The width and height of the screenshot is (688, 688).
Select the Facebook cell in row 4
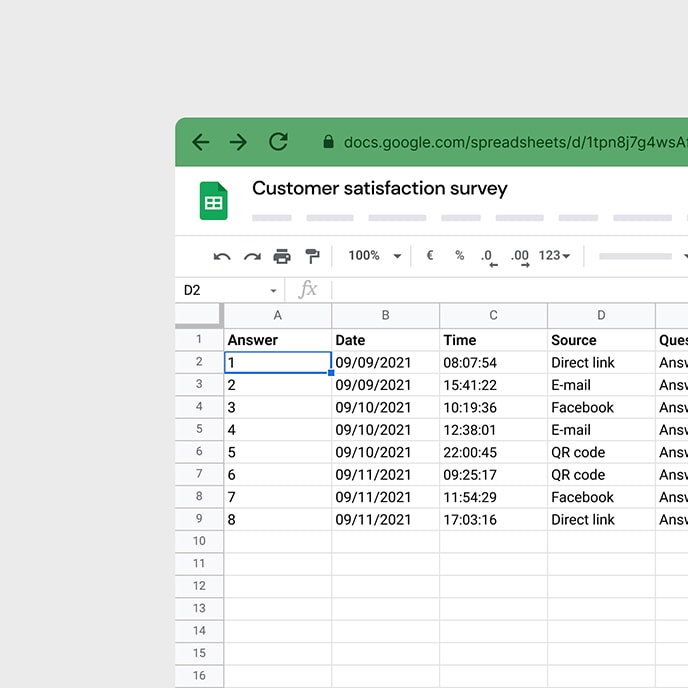(602, 407)
